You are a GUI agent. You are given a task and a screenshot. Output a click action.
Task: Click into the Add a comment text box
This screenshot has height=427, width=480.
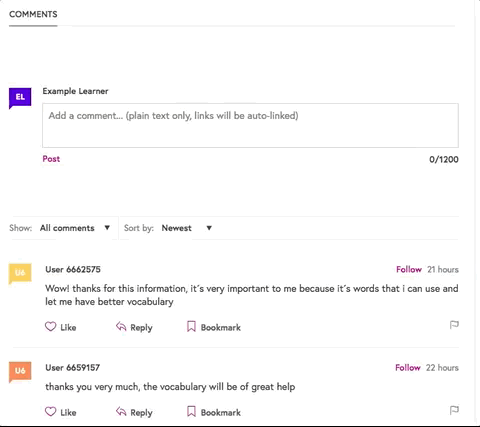pos(250,125)
